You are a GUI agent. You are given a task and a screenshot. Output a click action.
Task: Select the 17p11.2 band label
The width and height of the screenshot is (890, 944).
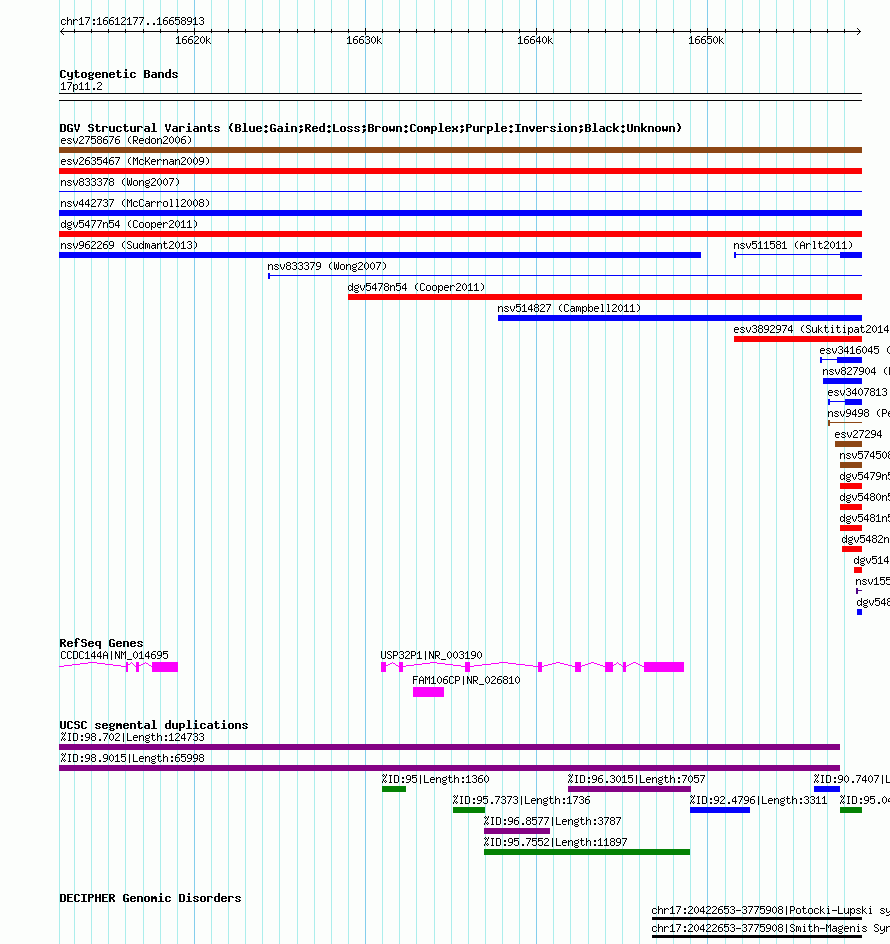coord(81,86)
